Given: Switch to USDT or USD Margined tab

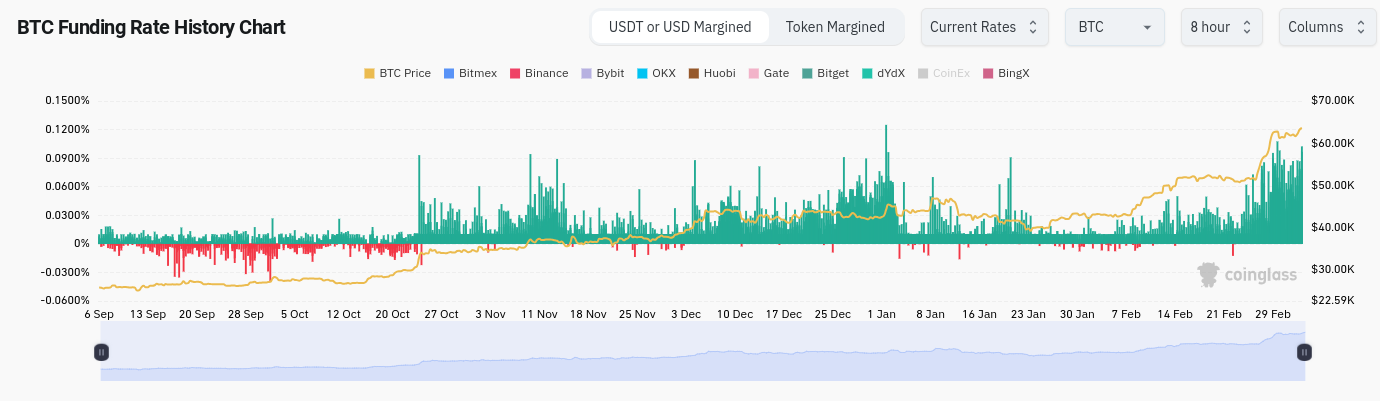Looking at the screenshot, I should [x=680, y=27].
